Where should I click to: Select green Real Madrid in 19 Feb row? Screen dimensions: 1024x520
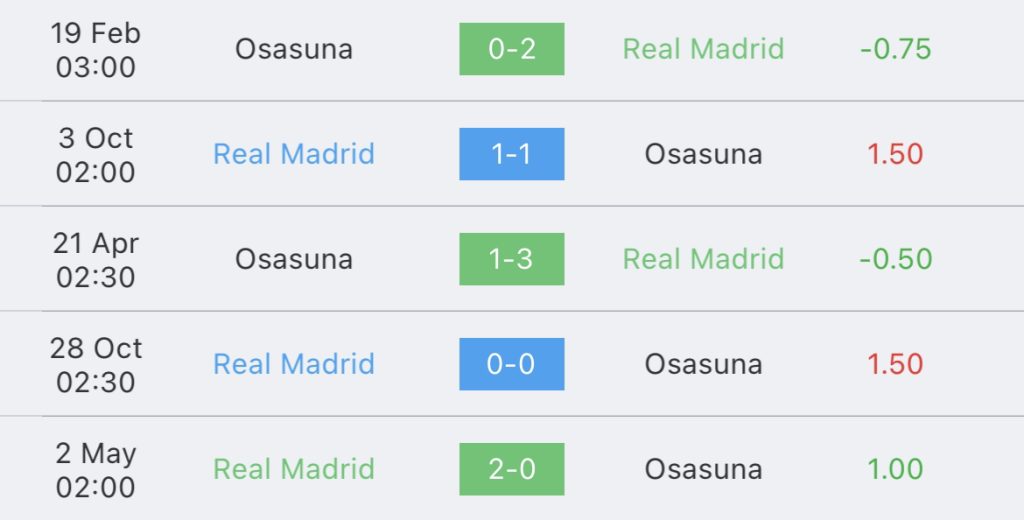click(703, 49)
